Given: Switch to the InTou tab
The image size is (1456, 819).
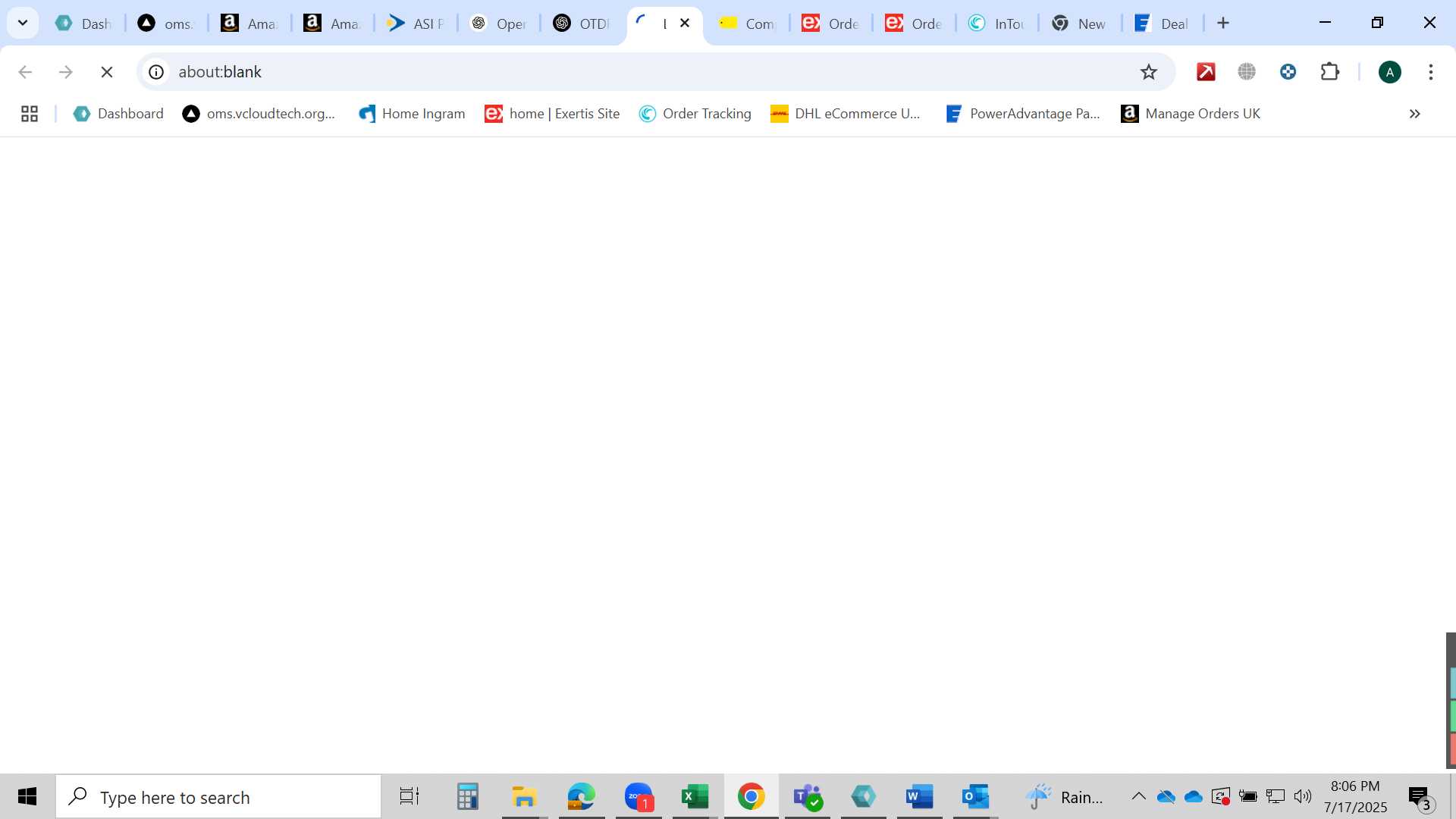Looking at the screenshot, I should 997,24.
